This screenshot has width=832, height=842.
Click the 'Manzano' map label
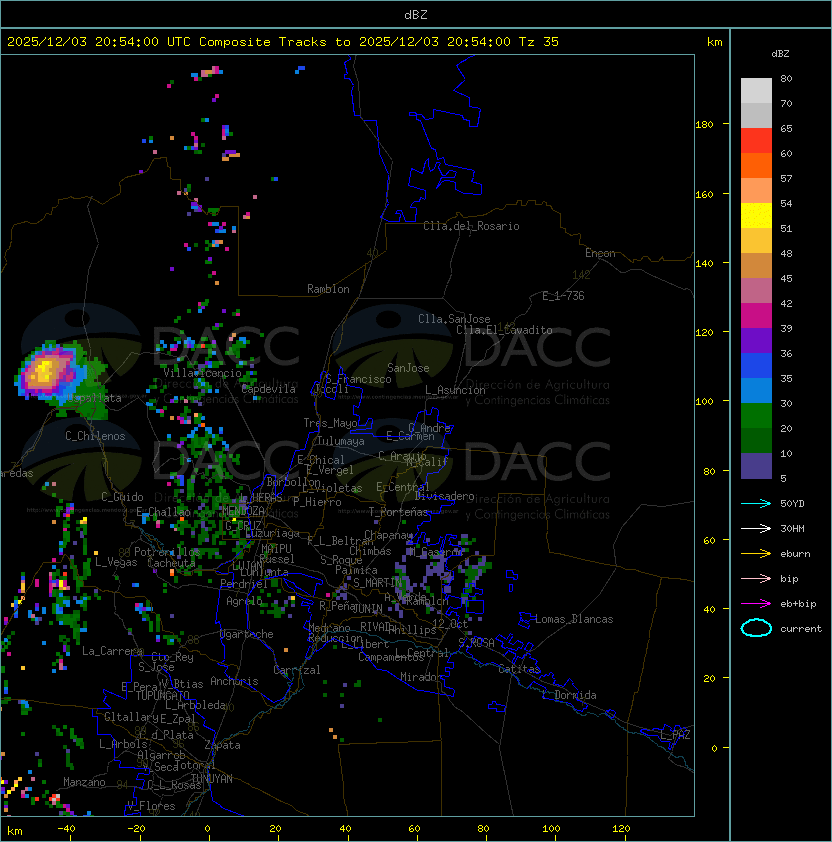click(84, 782)
